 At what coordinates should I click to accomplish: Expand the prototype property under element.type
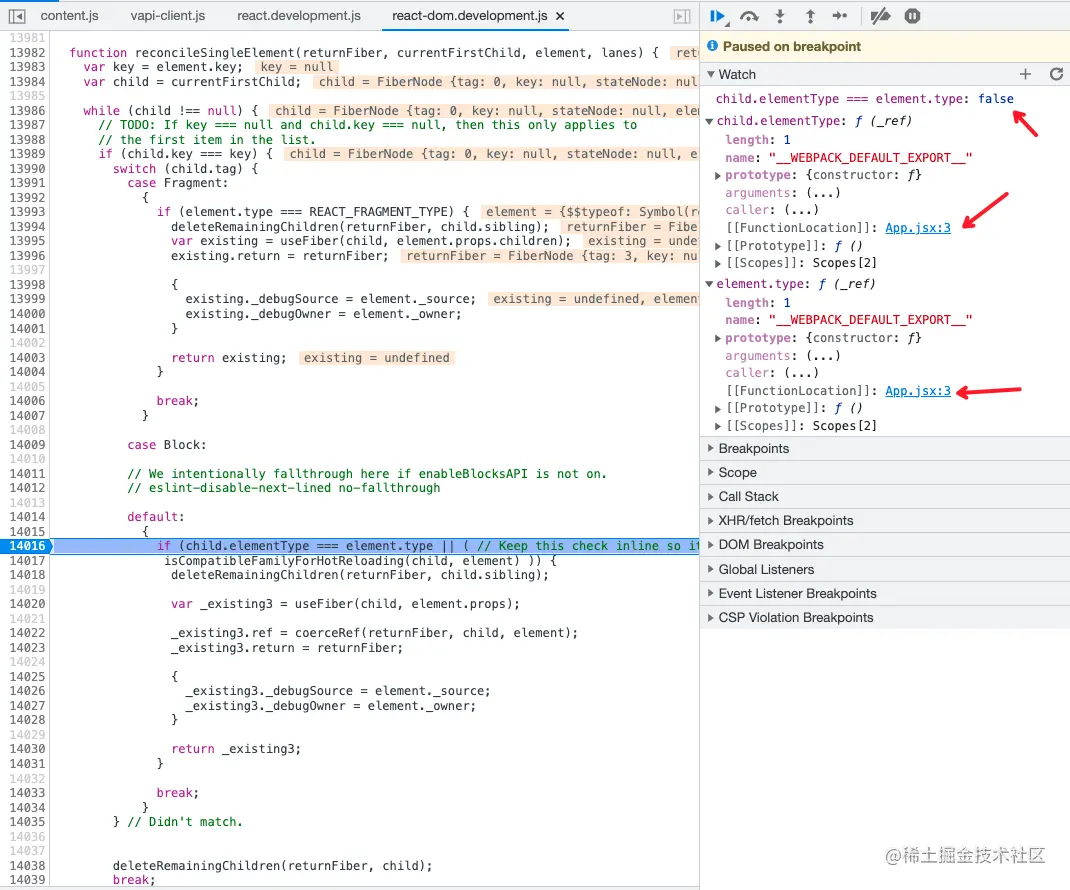[718, 337]
